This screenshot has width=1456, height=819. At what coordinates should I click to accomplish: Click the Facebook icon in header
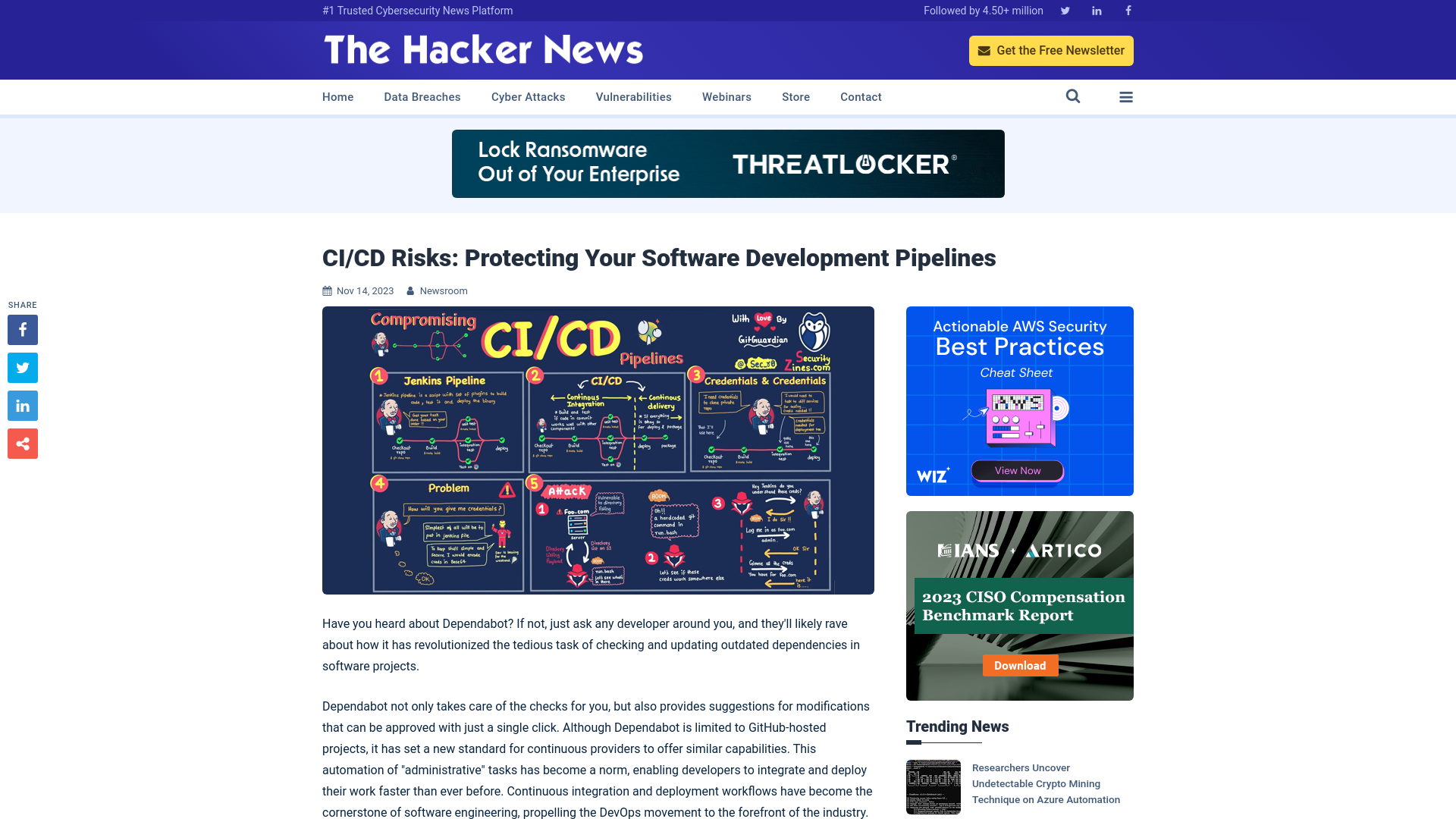(x=1128, y=10)
